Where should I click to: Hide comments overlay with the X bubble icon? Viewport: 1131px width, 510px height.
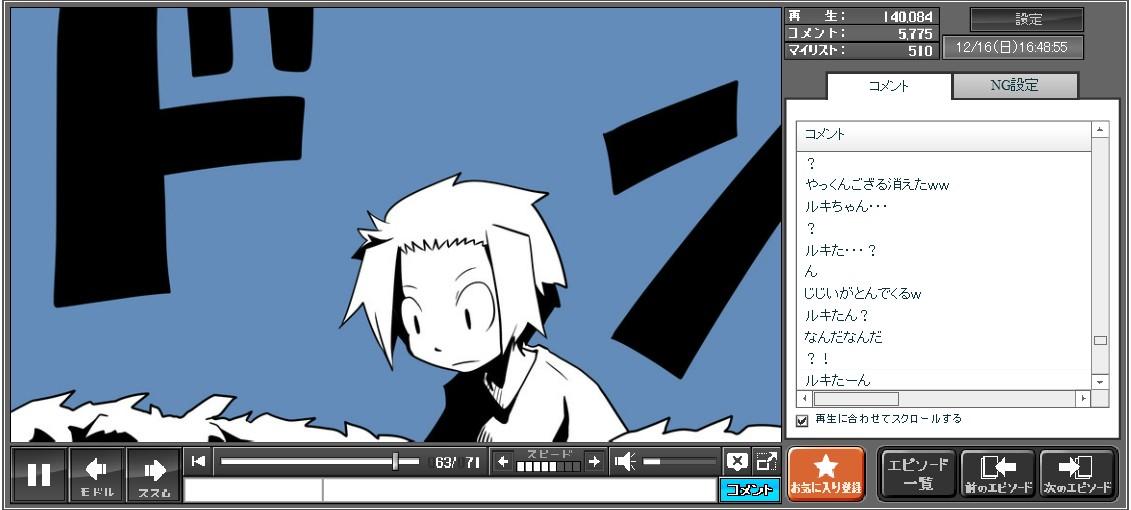pos(737,461)
